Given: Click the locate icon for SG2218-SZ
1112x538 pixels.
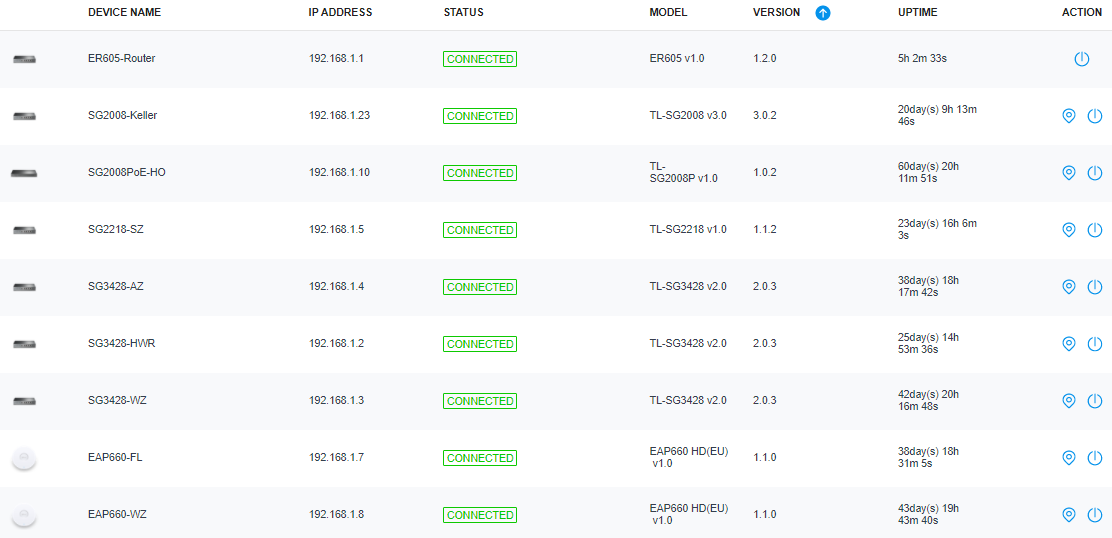Looking at the screenshot, I should point(1069,230).
